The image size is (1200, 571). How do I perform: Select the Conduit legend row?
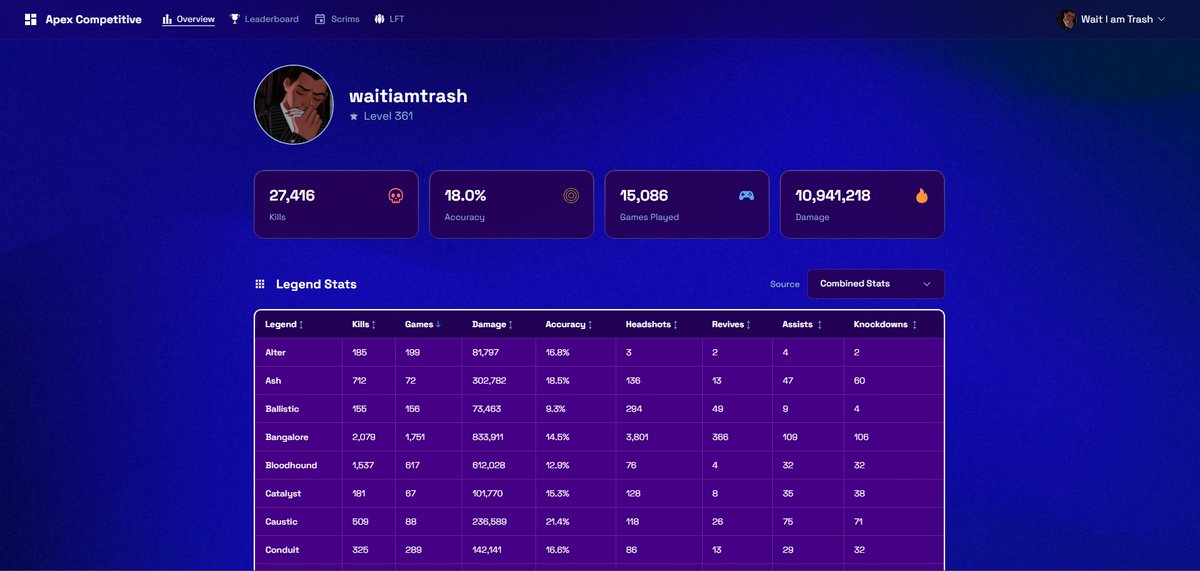pyautogui.click(x=599, y=549)
